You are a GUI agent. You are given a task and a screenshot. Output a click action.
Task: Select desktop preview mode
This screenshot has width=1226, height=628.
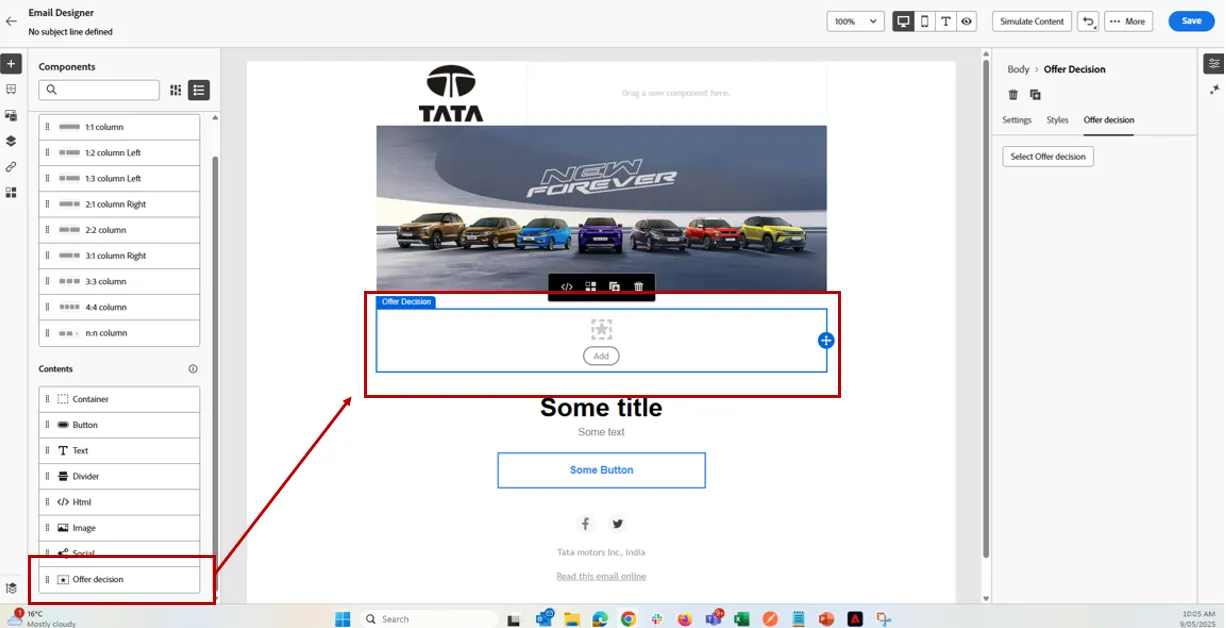pos(904,21)
